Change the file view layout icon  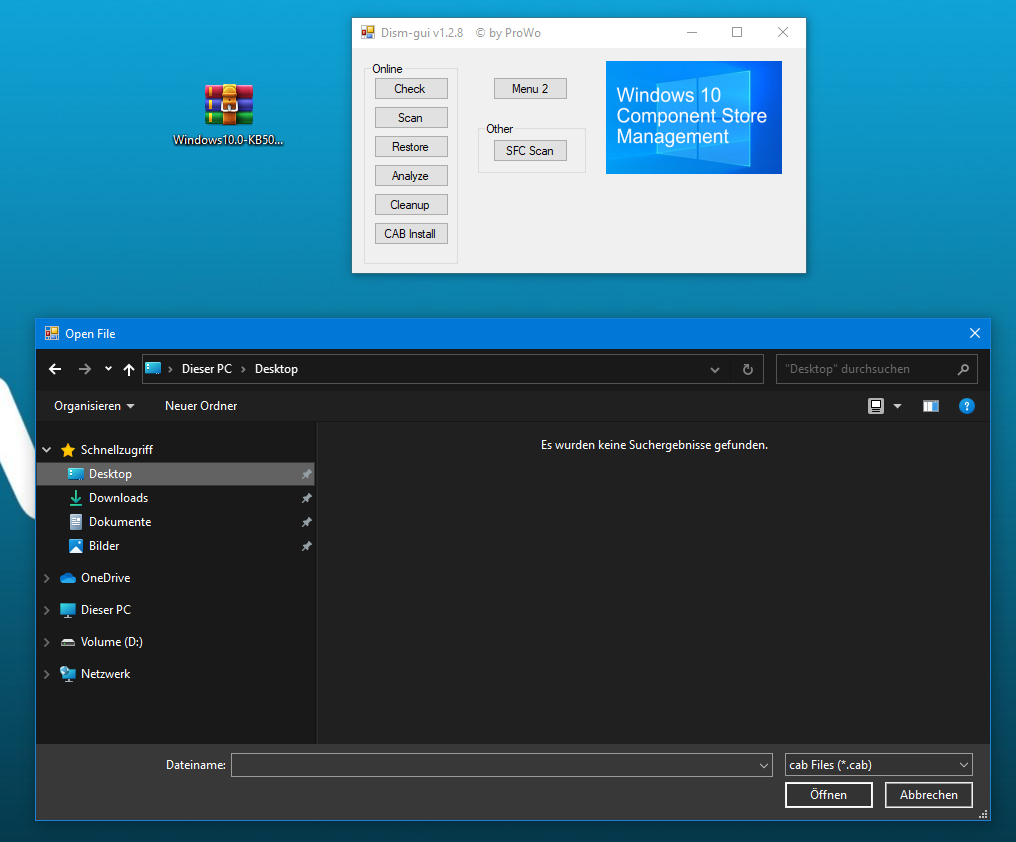point(876,406)
